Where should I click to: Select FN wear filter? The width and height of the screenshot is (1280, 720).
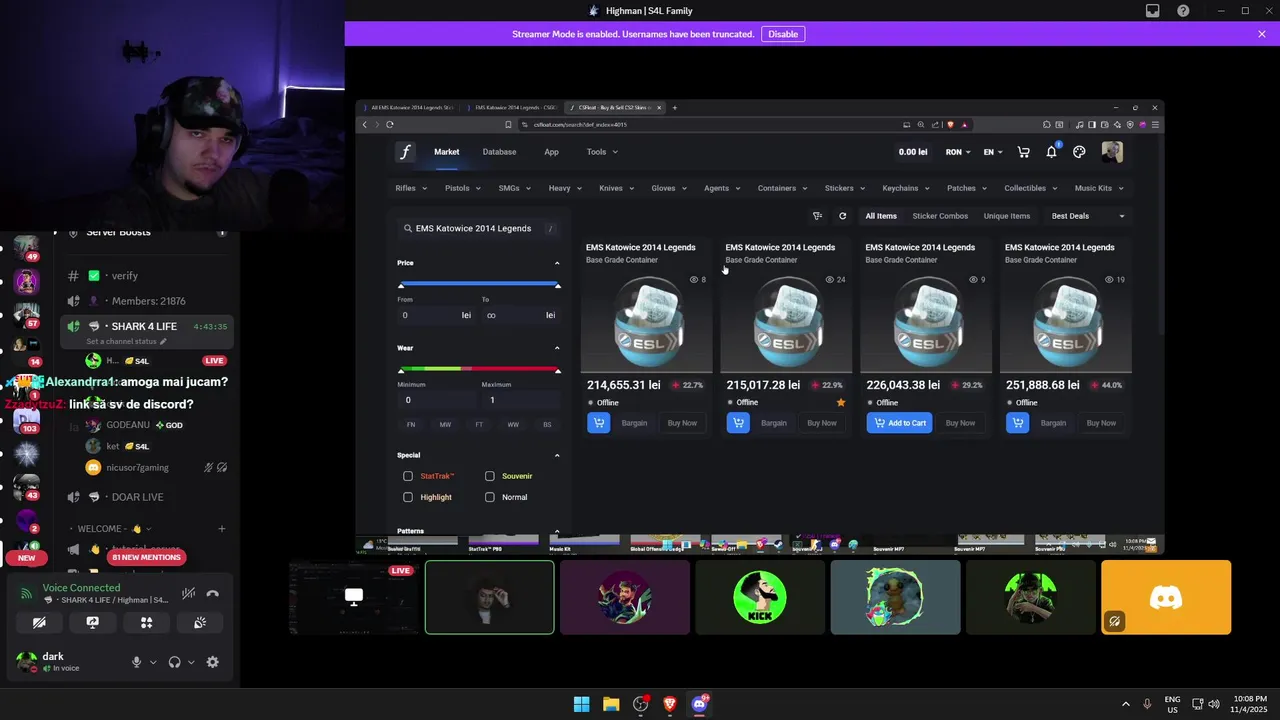(x=411, y=425)
